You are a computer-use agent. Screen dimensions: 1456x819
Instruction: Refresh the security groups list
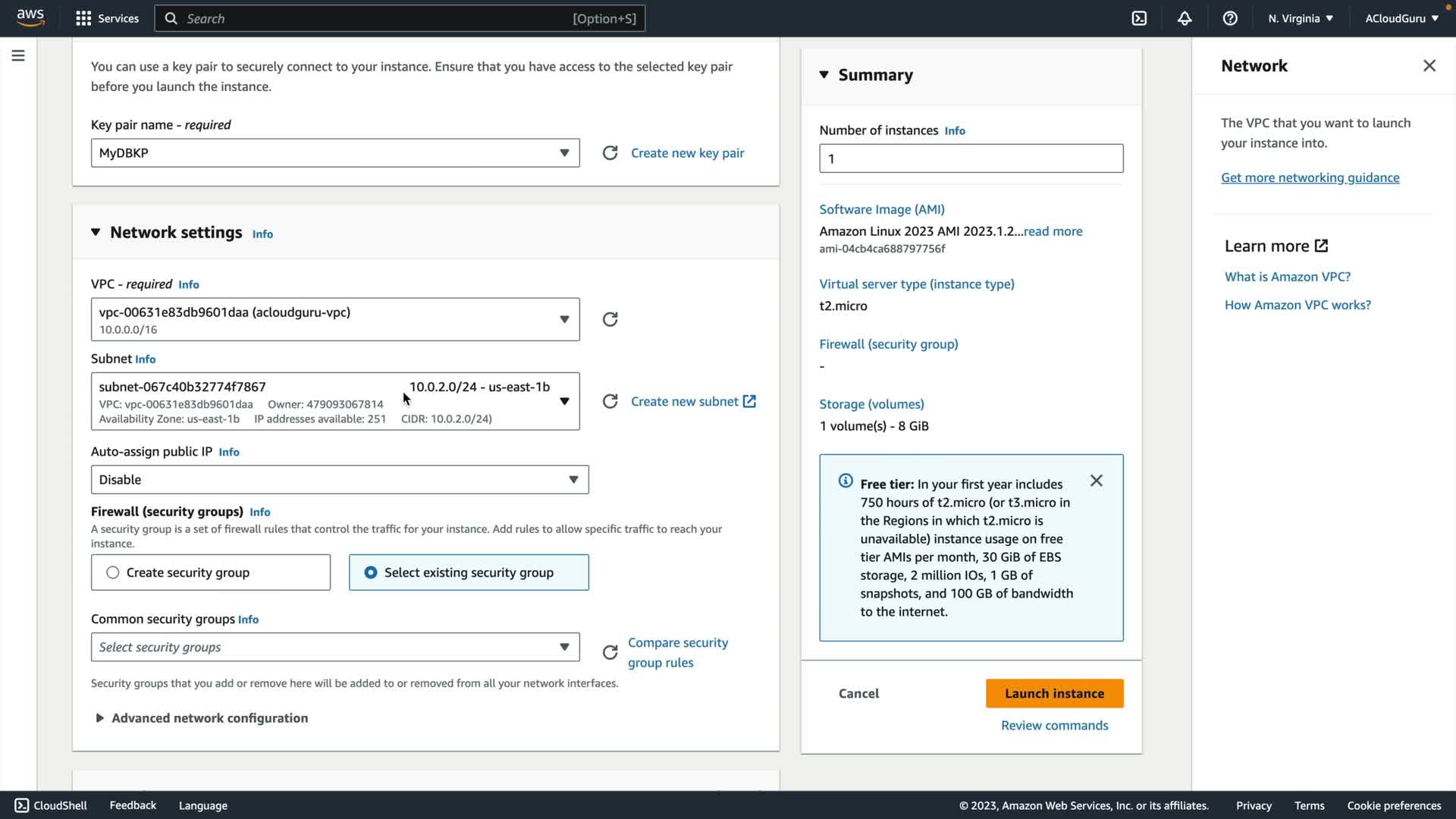[x=610, y=652]
